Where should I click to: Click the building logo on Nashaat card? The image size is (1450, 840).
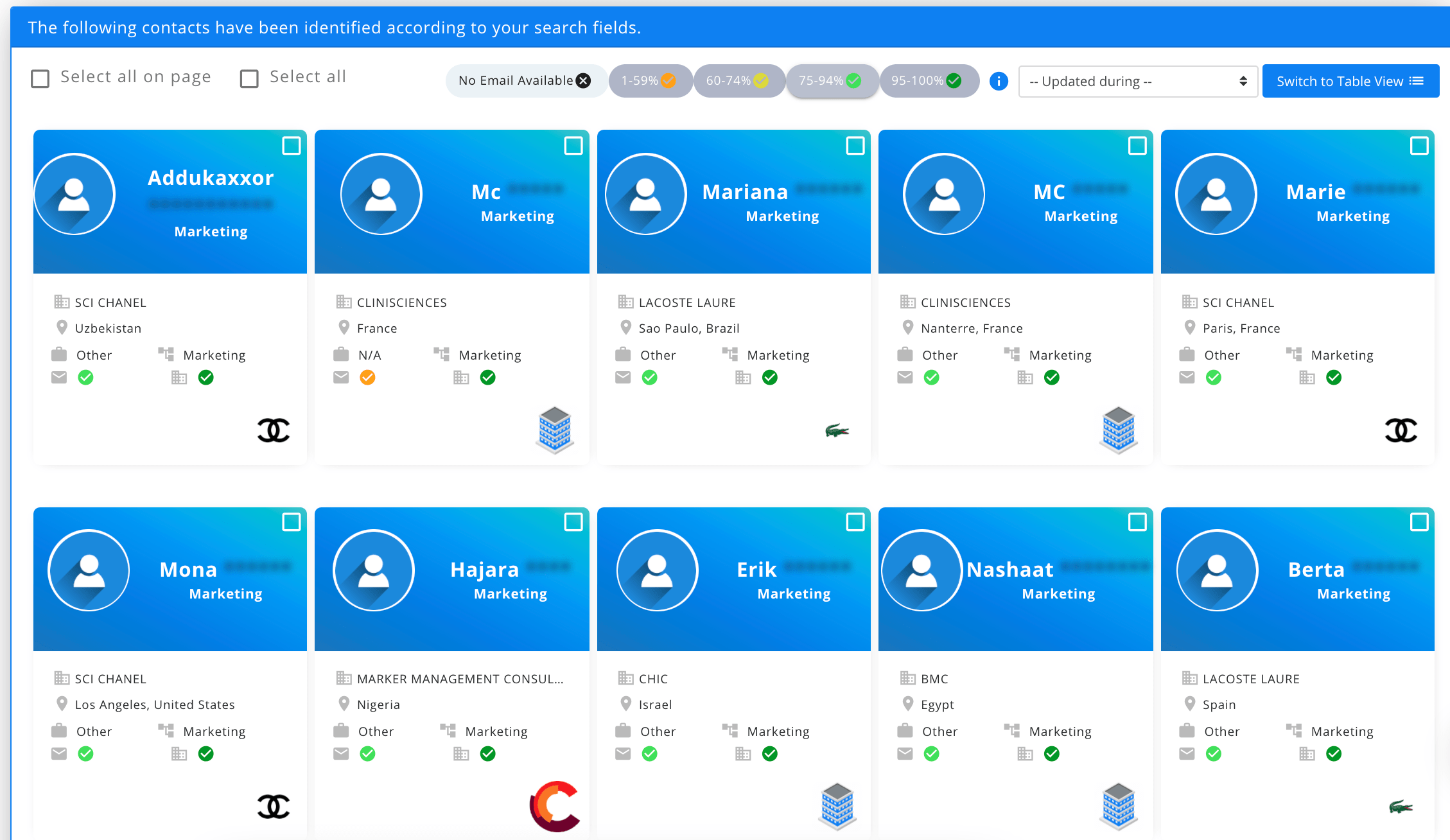1119,806
